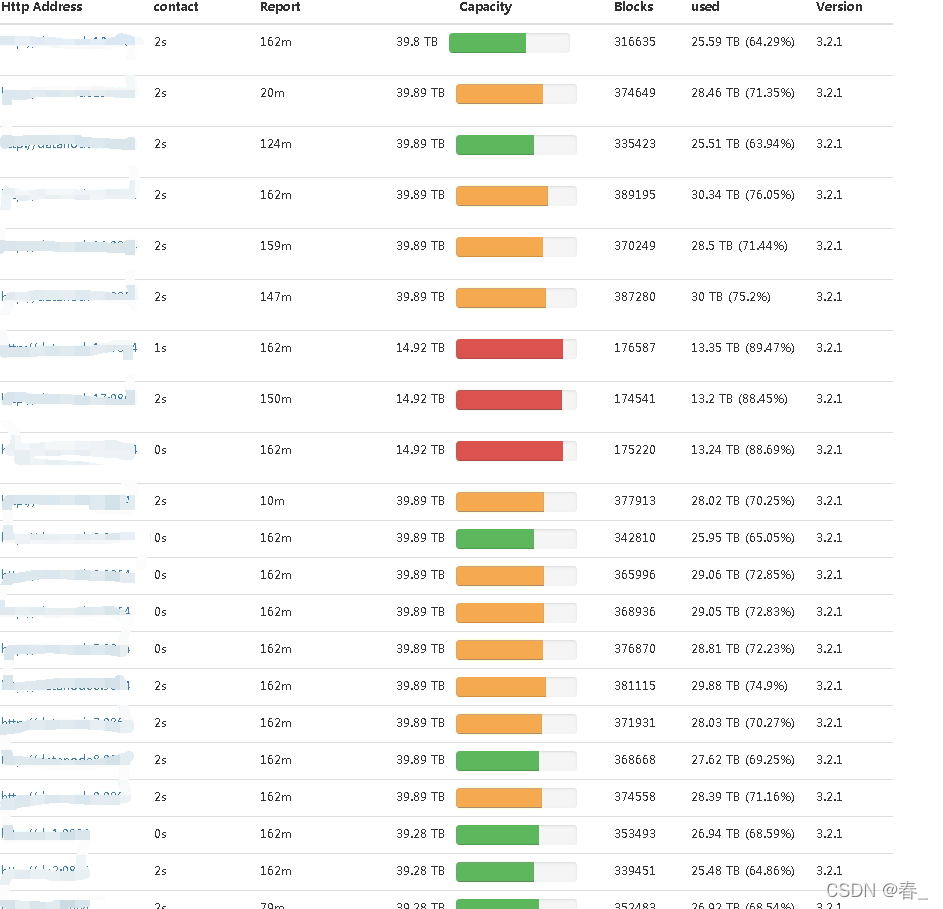This screenshot has width=943, height=909.
Task: Select used value 25.48 TB (64.86%)
Action: point(743,872)
